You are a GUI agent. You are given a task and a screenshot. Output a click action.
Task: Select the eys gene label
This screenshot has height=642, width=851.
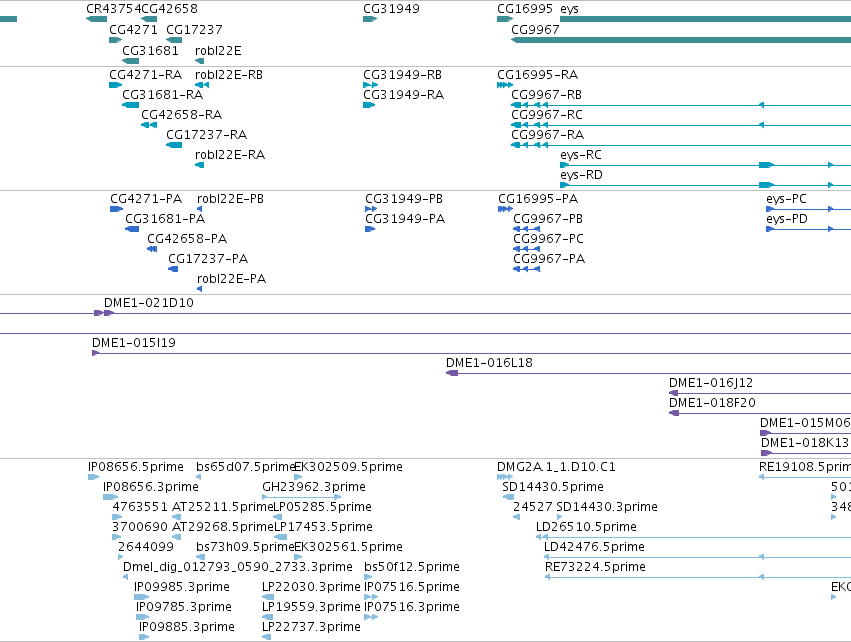569,9
